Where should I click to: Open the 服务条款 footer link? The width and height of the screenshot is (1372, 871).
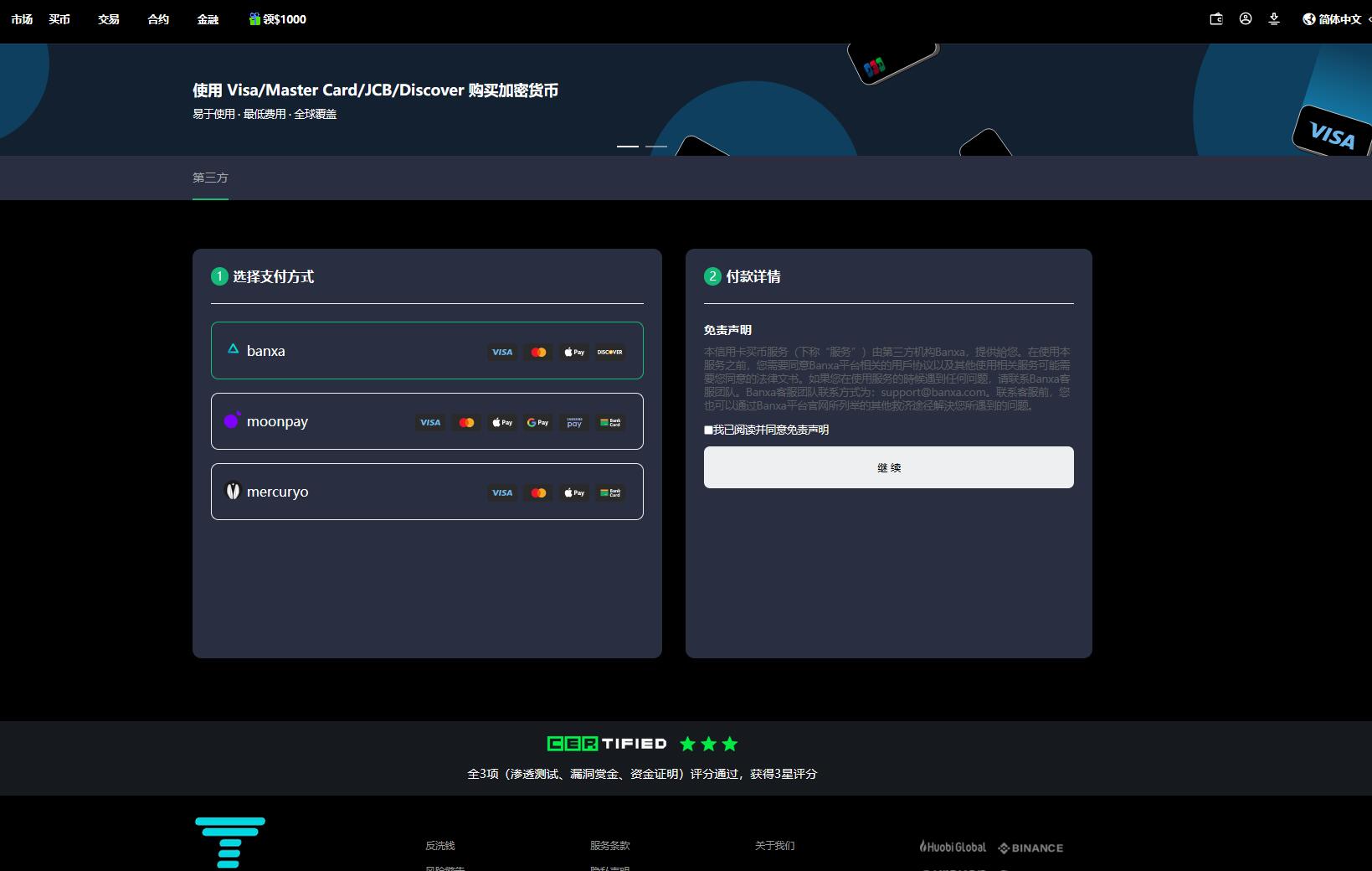click(610, 846)
